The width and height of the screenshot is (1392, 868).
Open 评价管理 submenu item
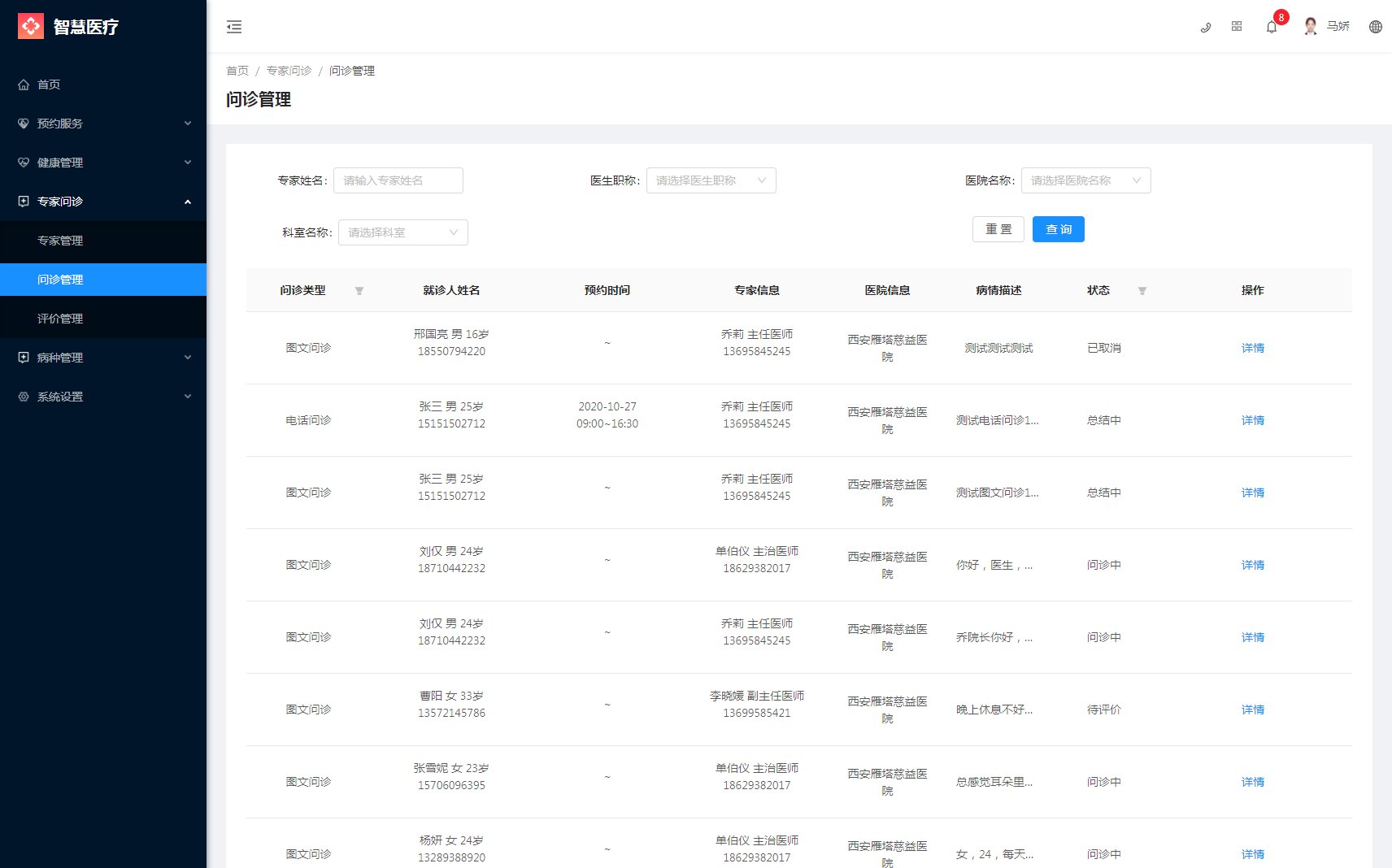coord(103,319)
